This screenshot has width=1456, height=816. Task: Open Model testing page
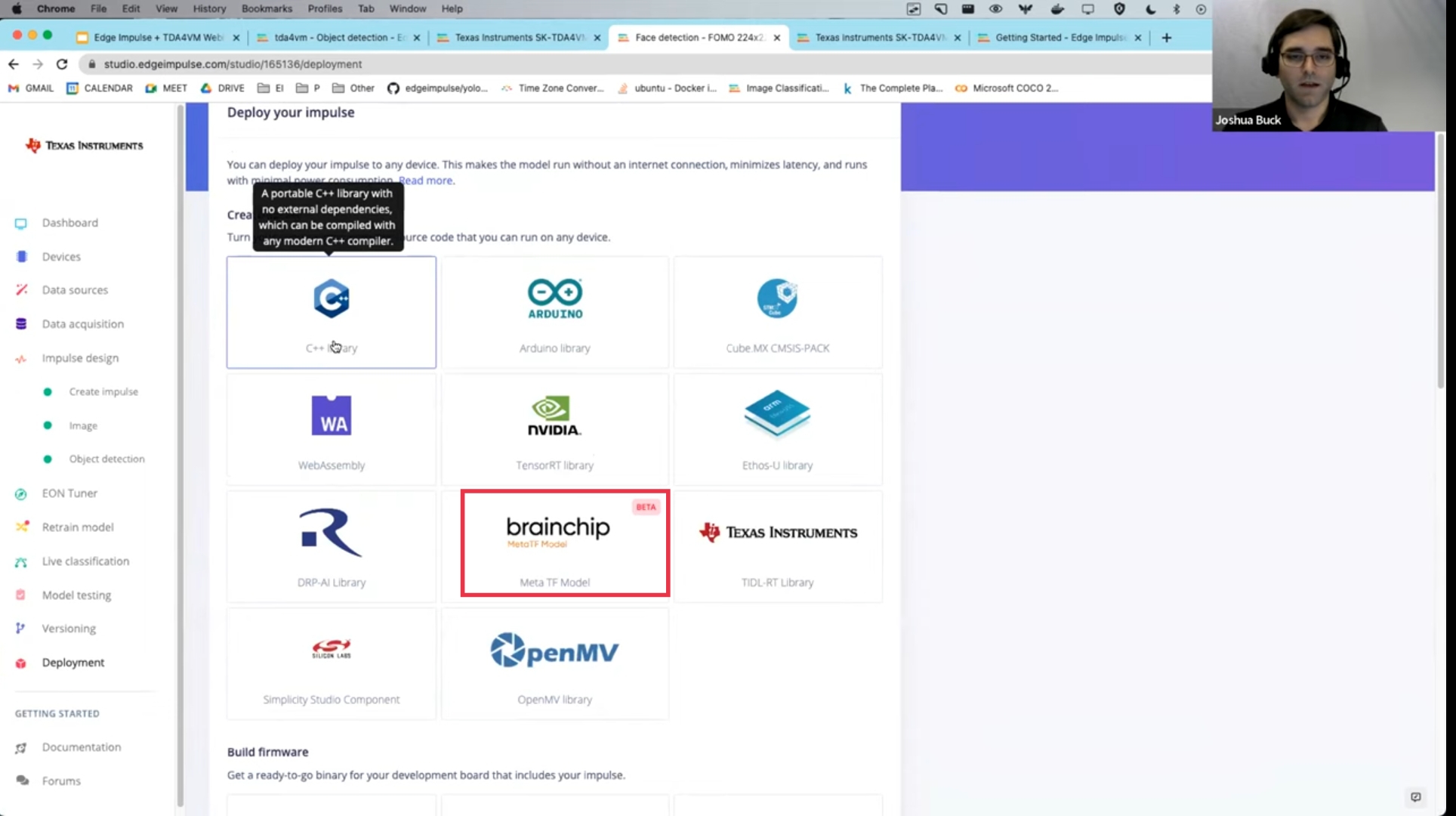pyautogui.click(x=76, y=595)
